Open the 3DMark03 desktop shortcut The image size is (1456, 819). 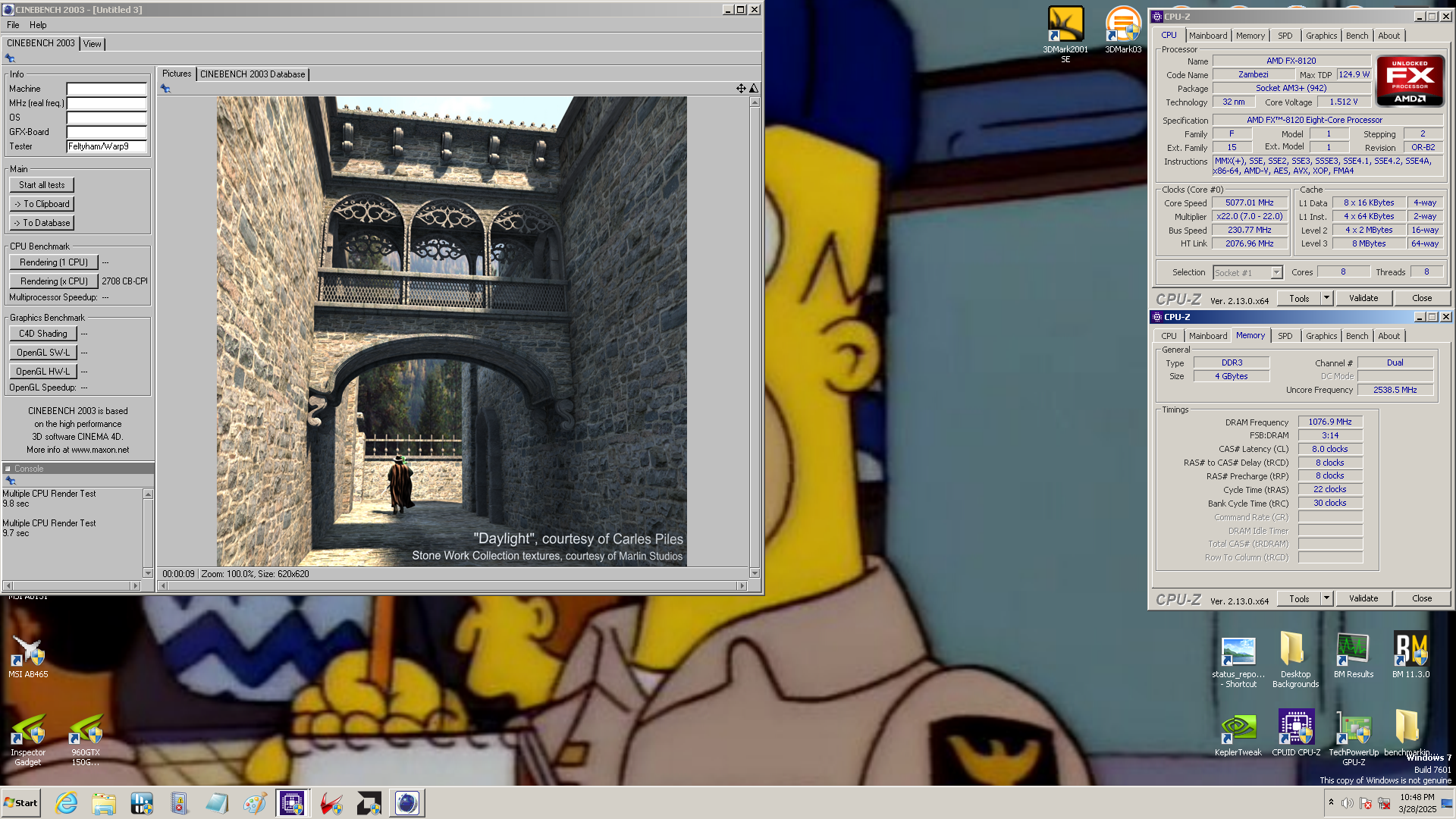click(x=1123, y=30)
